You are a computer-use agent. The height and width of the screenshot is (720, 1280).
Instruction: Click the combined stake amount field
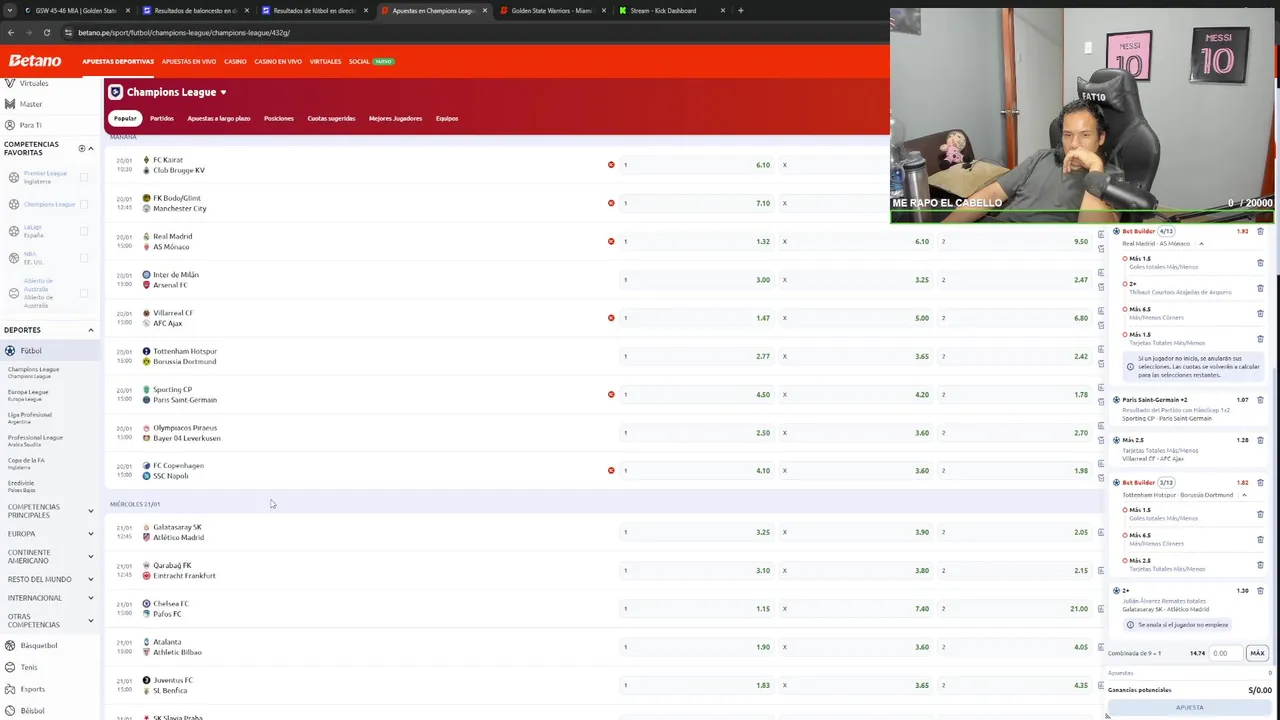(x=1225, y=653)
